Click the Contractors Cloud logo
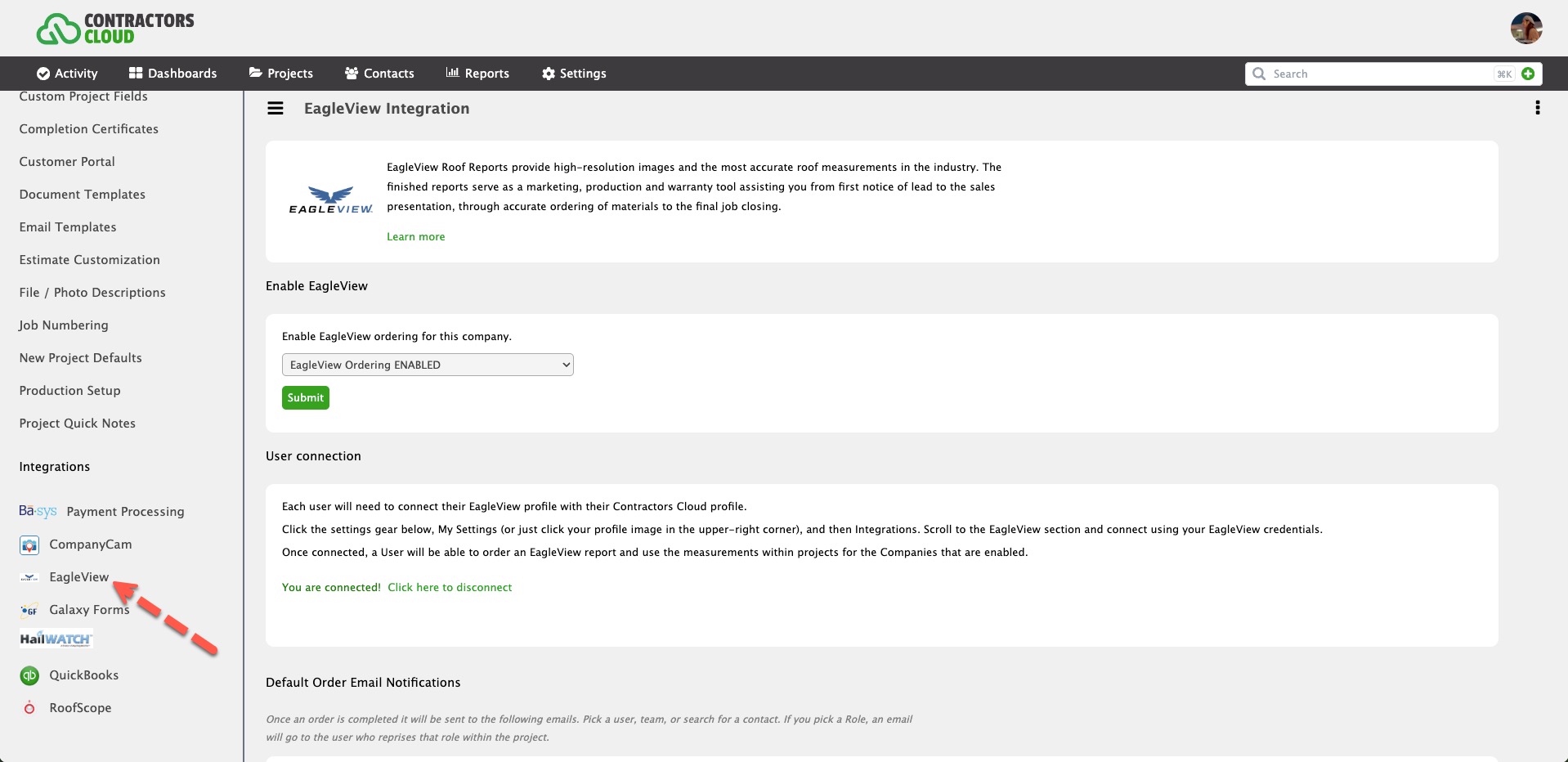 (x=115, y=29)
